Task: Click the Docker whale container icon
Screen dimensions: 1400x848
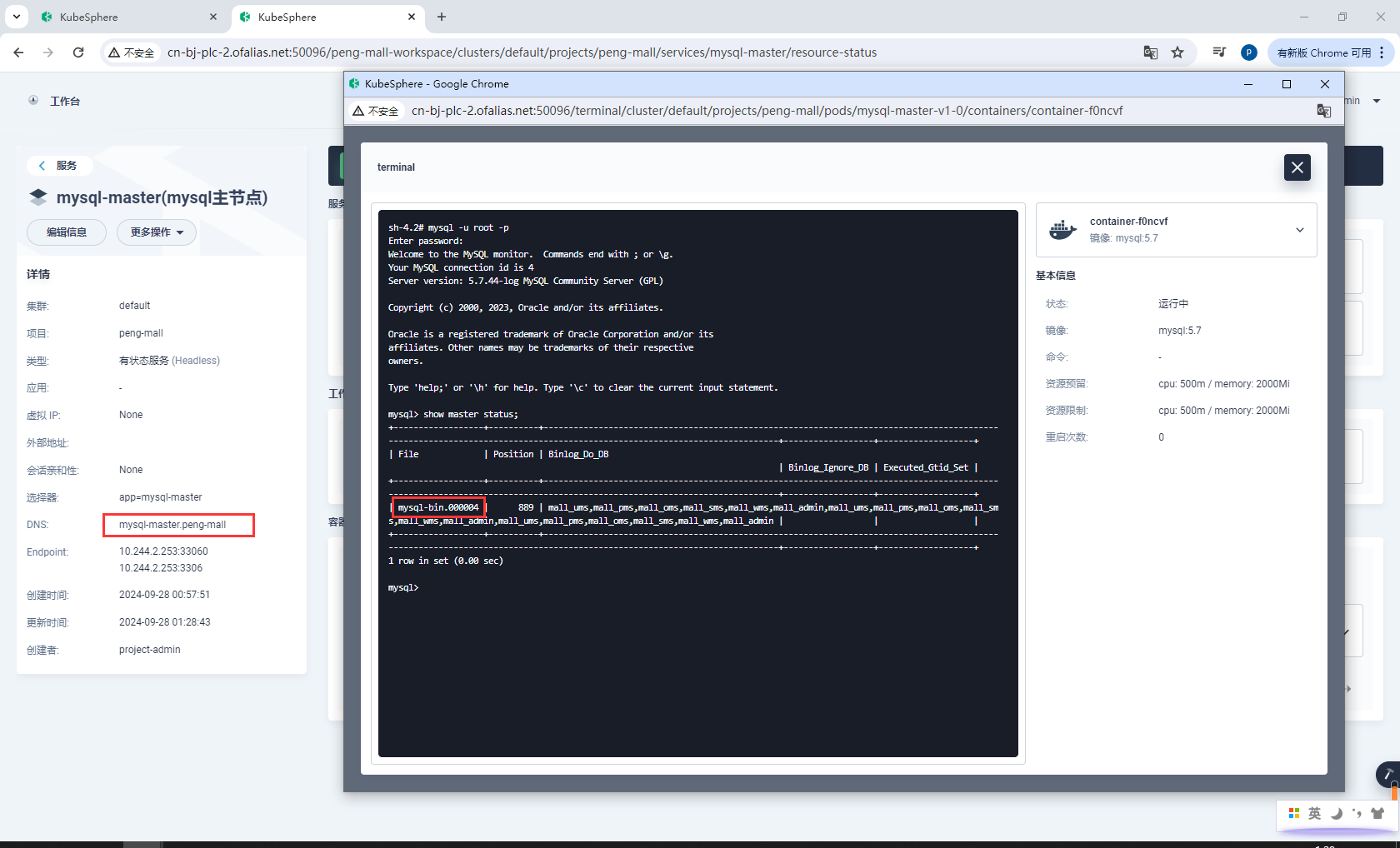Action: (x=1062, y=230)
